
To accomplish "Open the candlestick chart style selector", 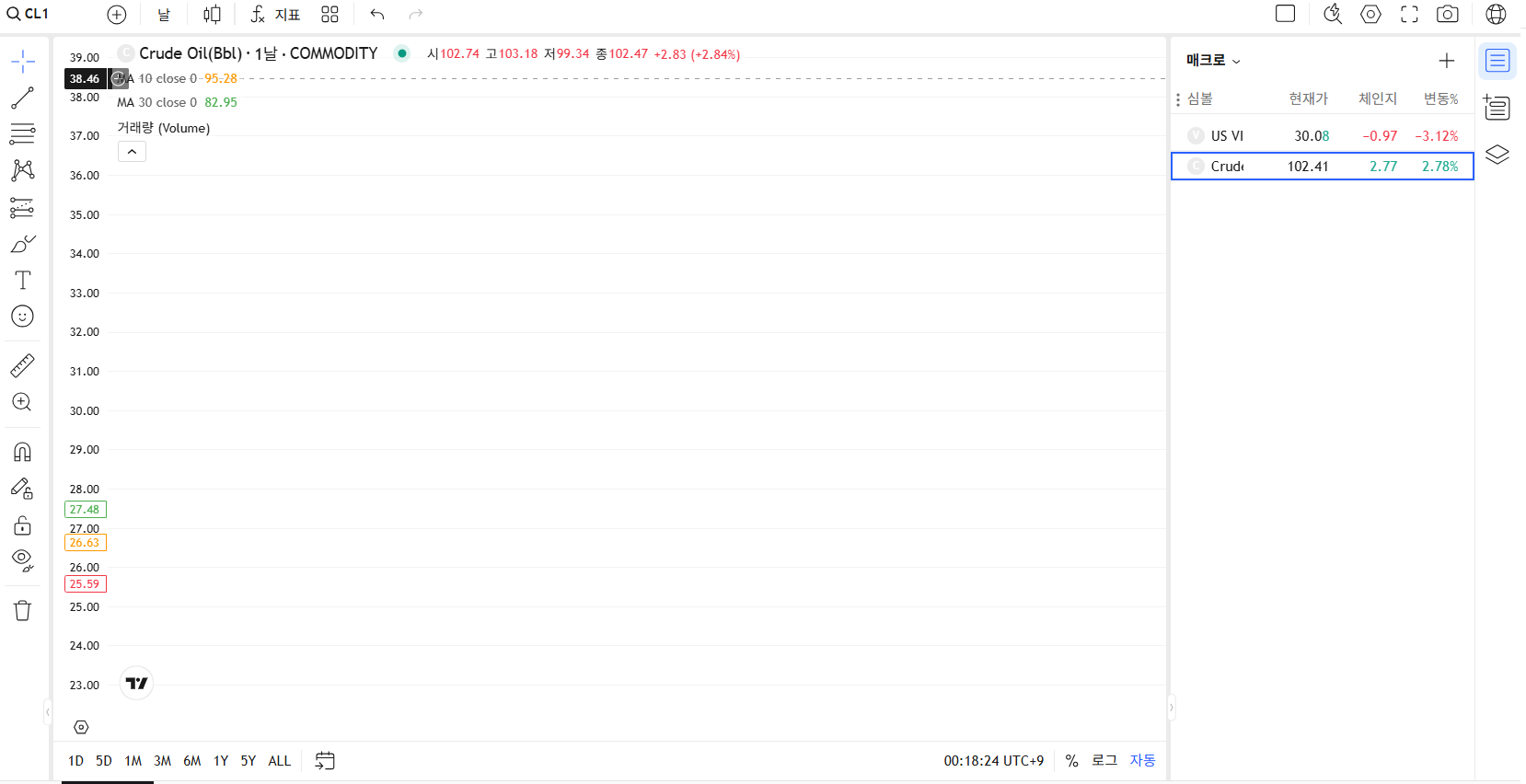I will pyautogui.click(x=212, y=14).
